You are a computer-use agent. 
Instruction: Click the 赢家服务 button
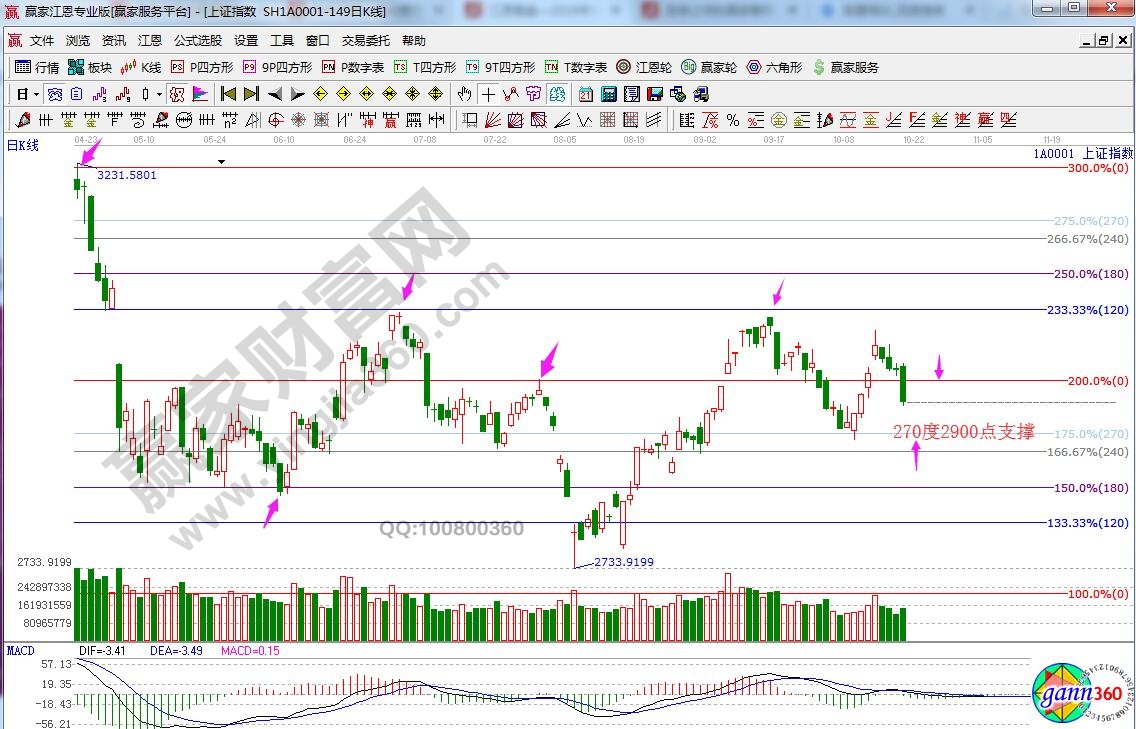[x=846, y=67]
